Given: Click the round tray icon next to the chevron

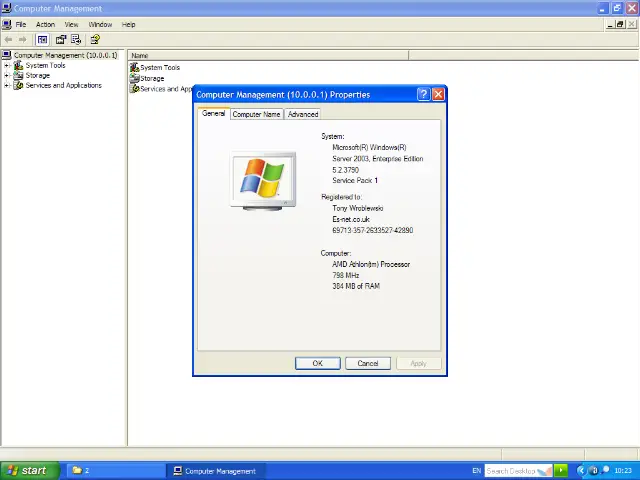Looking at the screenshot, I should 594,471.
